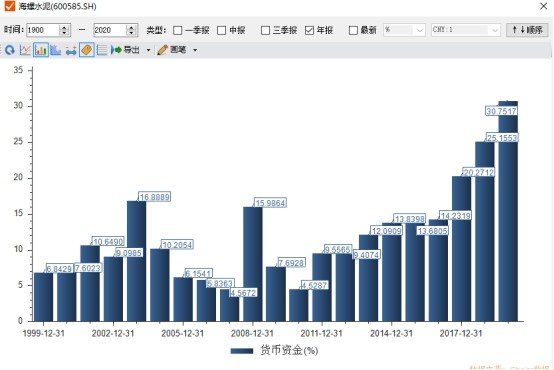Viewport: 554px width, 370px height.
Task: Enable the 中报 checkbox
Action: pyautogui.click(x=222, y=30)
